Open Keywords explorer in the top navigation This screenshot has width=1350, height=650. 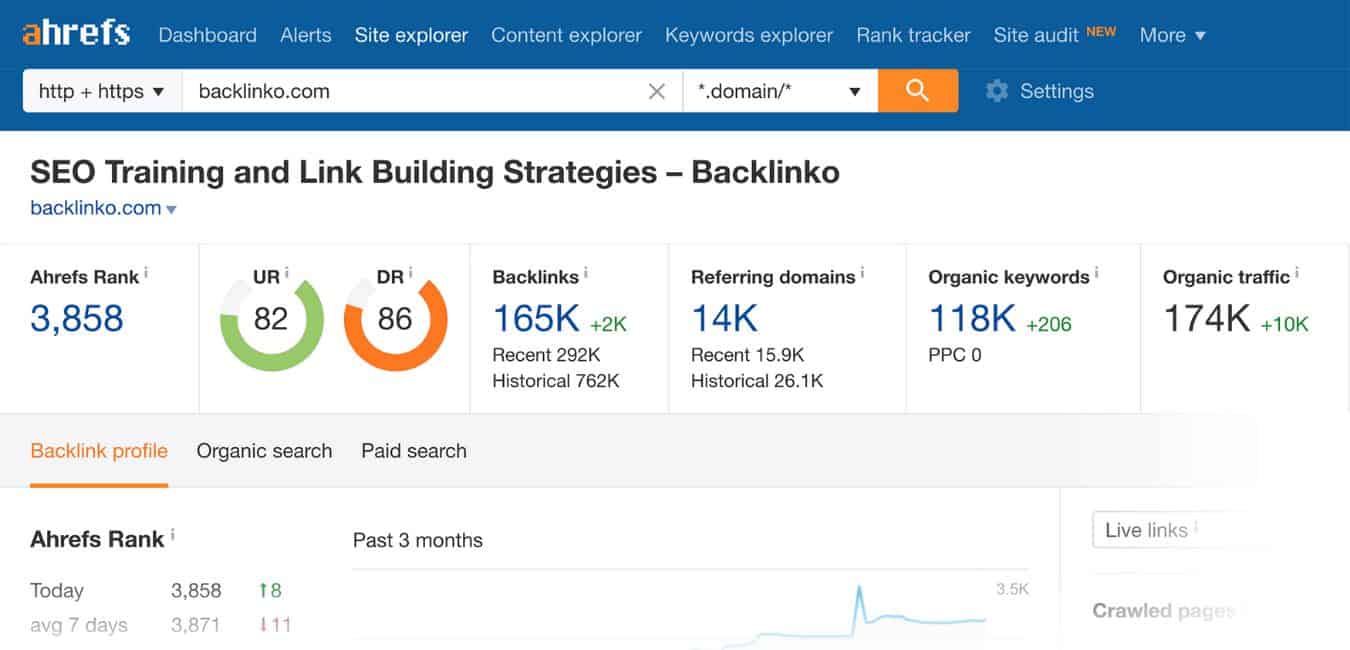point(749,35)
